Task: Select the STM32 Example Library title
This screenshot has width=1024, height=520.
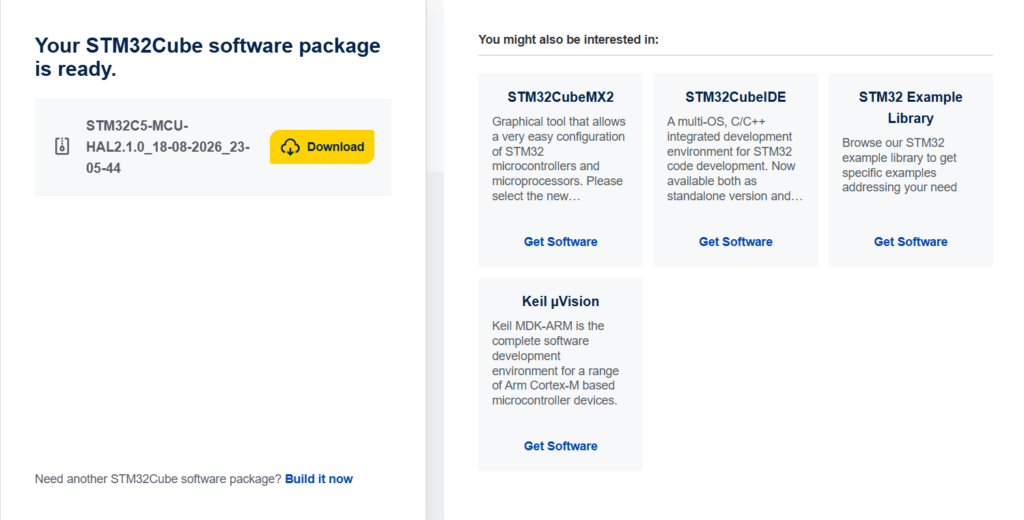Action: click(910, 108)
